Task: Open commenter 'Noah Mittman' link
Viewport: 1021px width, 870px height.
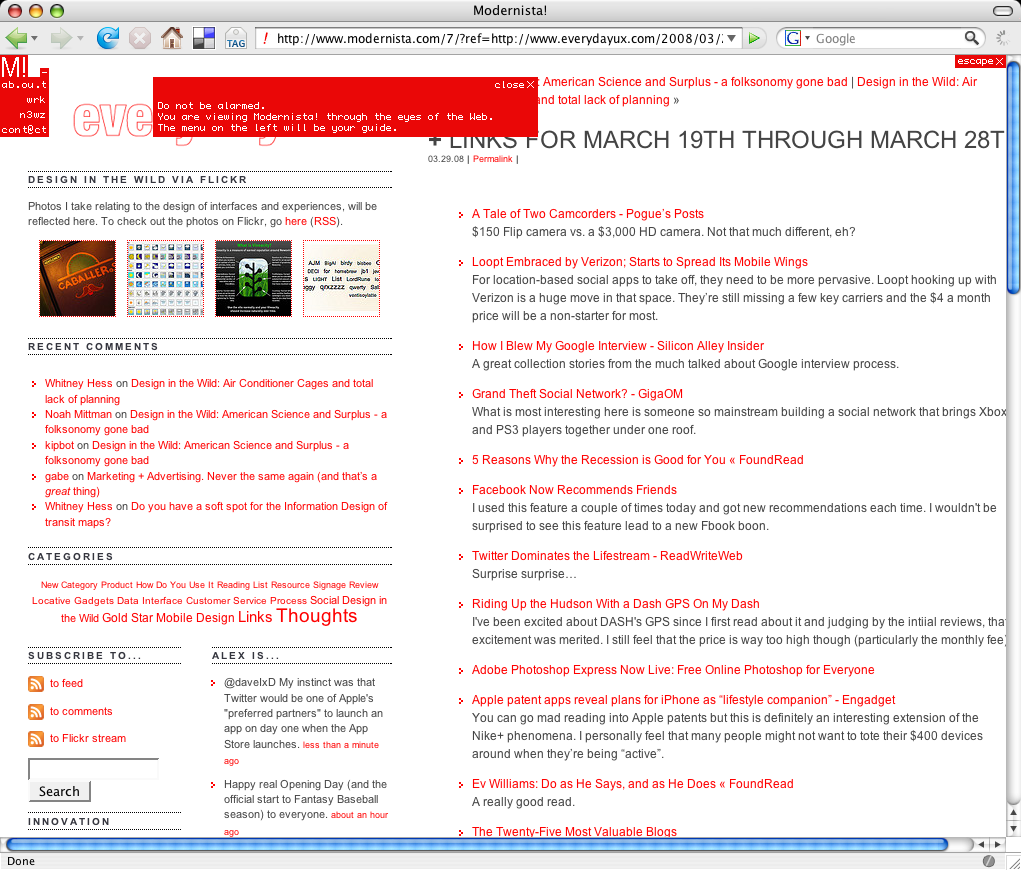Action: [78, 414]
